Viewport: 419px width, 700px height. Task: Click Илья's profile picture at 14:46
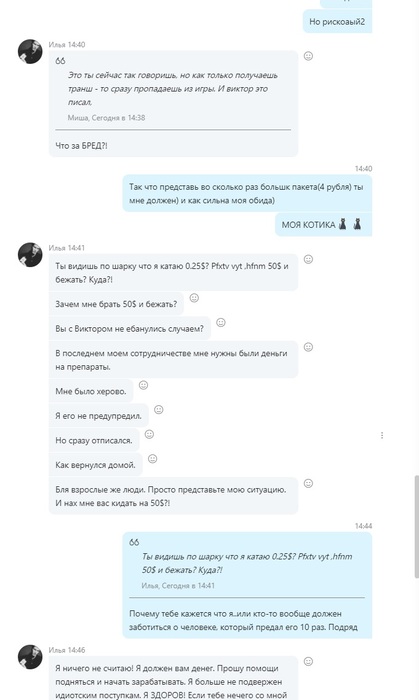point(30,657)
